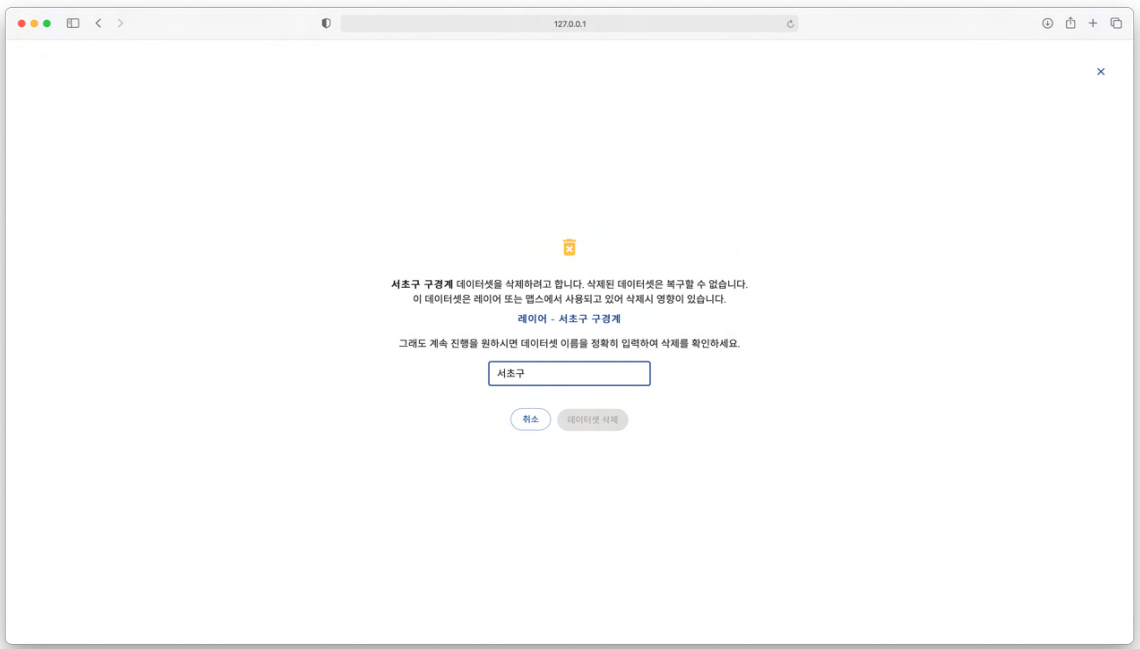The height and width of the screenshot is (649, 1140).
Task: Go back to the previous page
Action: [x=98, y=23]
